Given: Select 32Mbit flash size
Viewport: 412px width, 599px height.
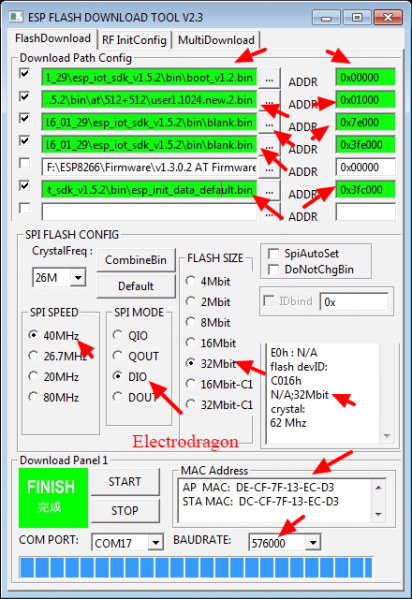Looking at the screenshot, I should (x=211, y=363).
